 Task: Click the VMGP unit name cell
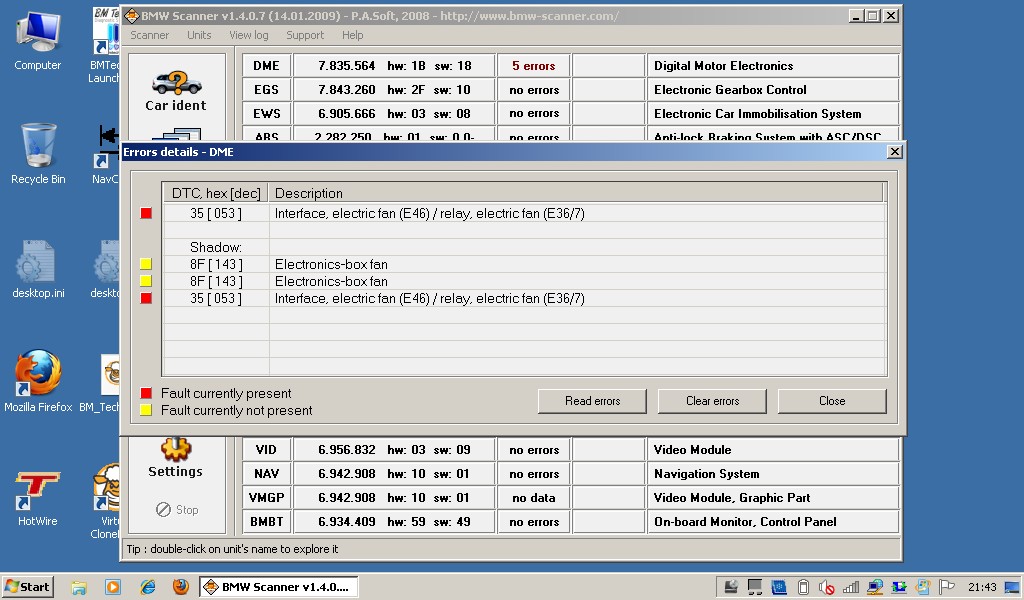pos(266,497)
